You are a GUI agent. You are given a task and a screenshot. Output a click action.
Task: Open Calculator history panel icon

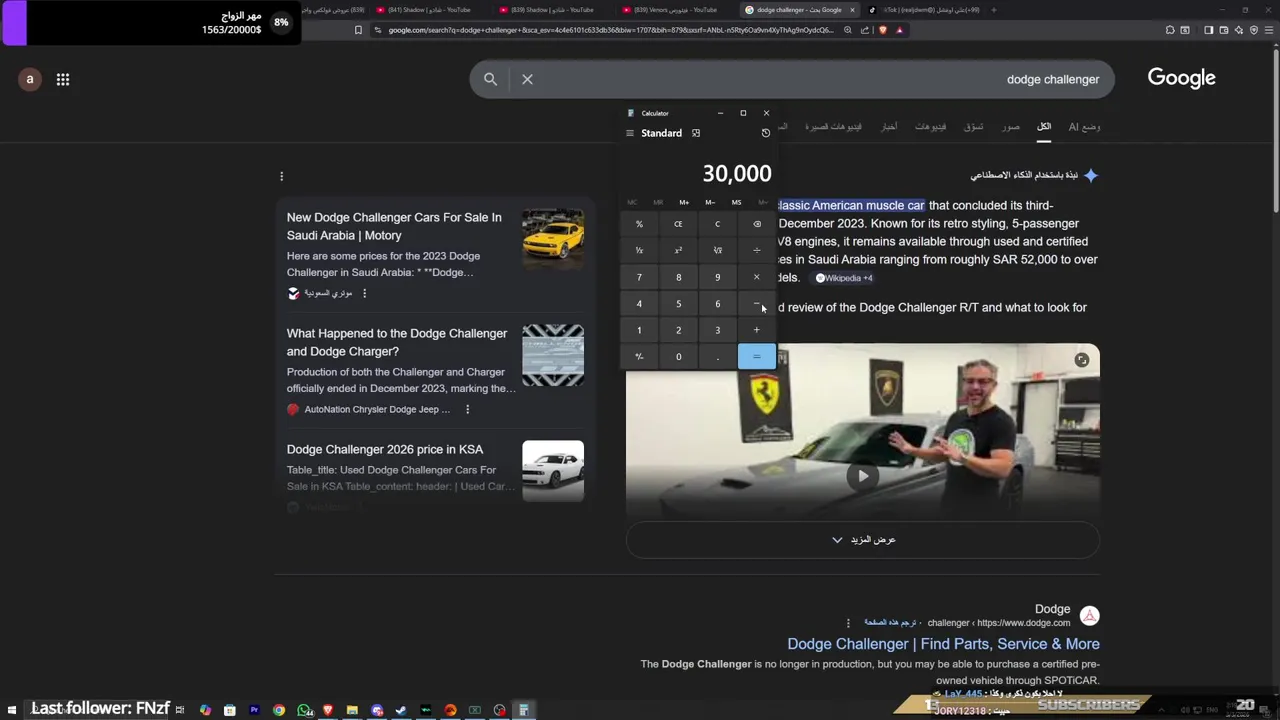tap(766, 133)
